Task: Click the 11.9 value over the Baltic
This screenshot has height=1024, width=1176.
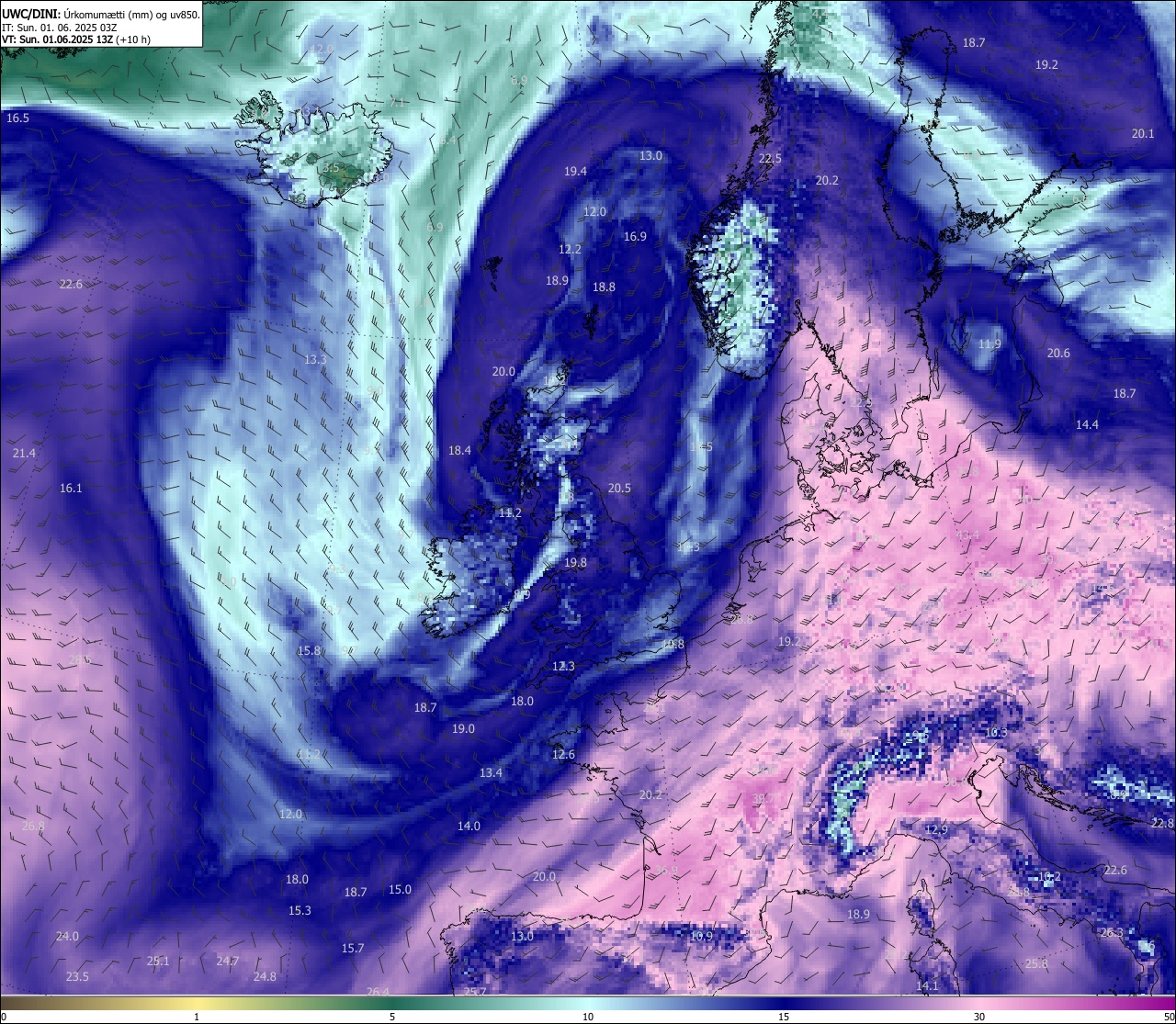Action: [x=989, y=343]
